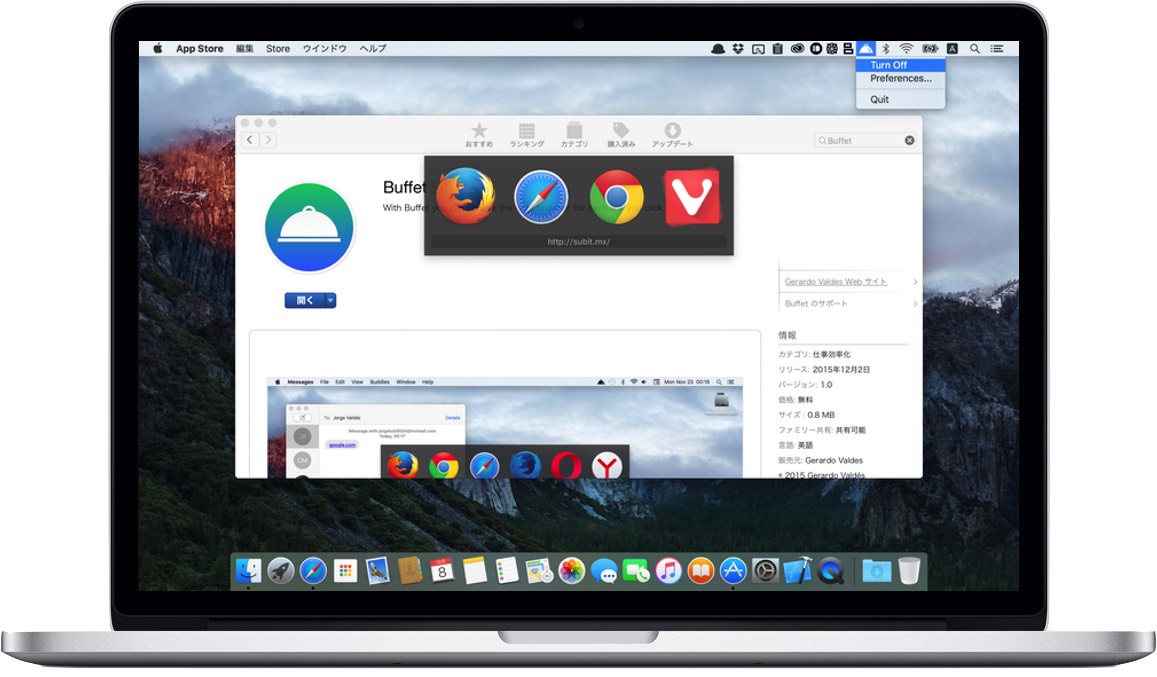Click the Buffet app screenshot preview
The width and height of the screenshot is (1157, 677).
coord(505,427)
